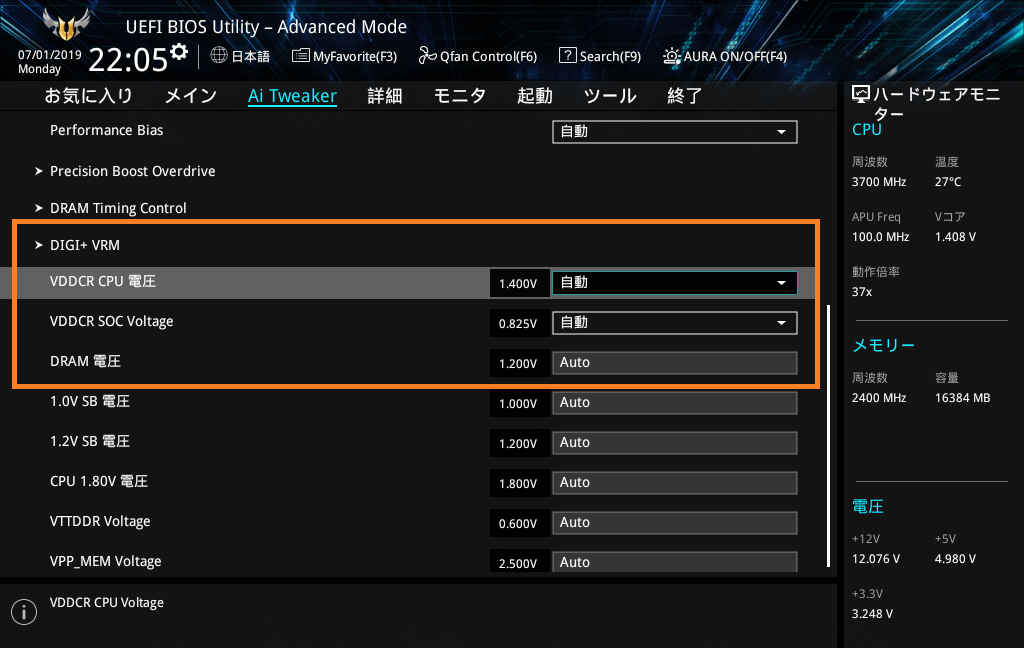The height and width of the screenshot is (648, 1024).
Task: Open settings gear next to the clock
Action: [x=179, y=52]
